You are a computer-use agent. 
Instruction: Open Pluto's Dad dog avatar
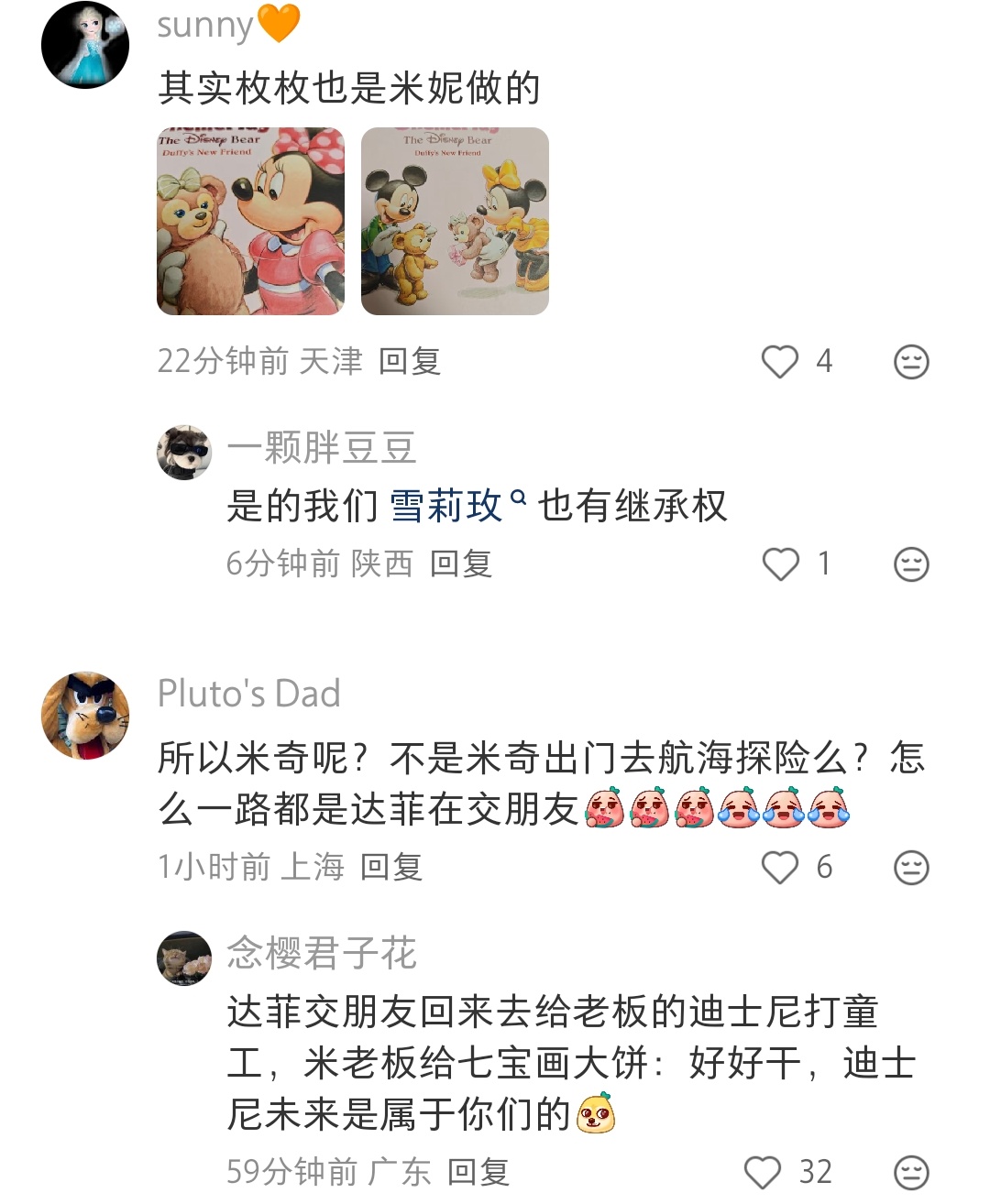85,716
